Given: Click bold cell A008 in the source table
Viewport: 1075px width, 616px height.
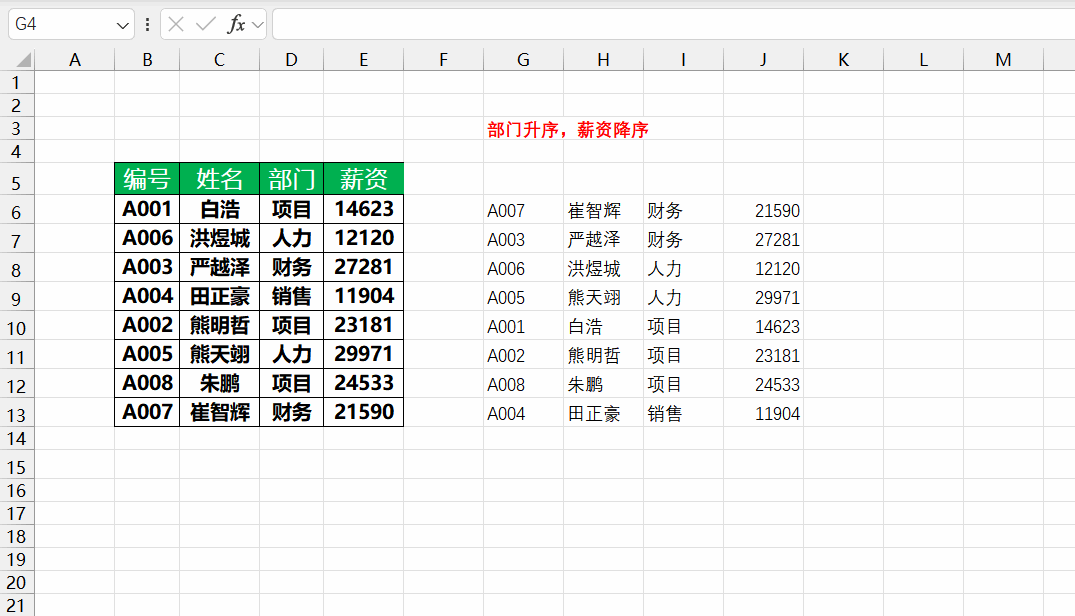Looking at the screenshot, I should pos(147,383).
